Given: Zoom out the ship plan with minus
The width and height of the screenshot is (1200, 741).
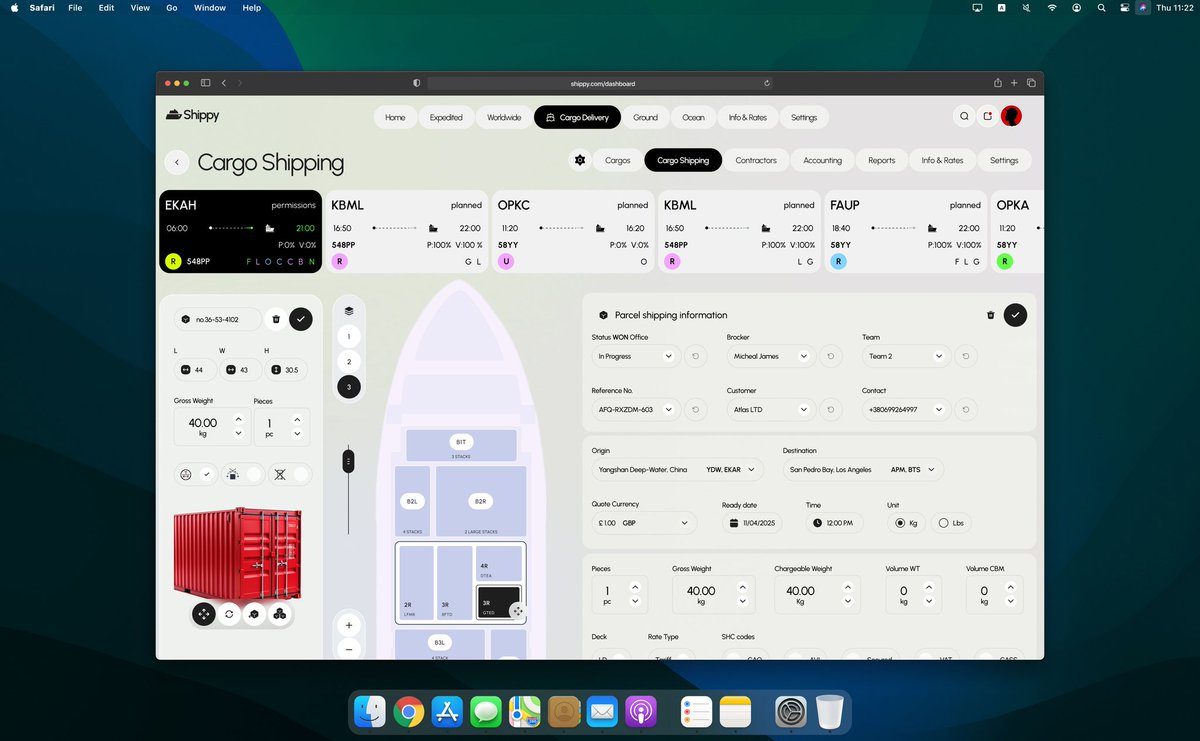Looking at the screenshot, I should (348, 649).
